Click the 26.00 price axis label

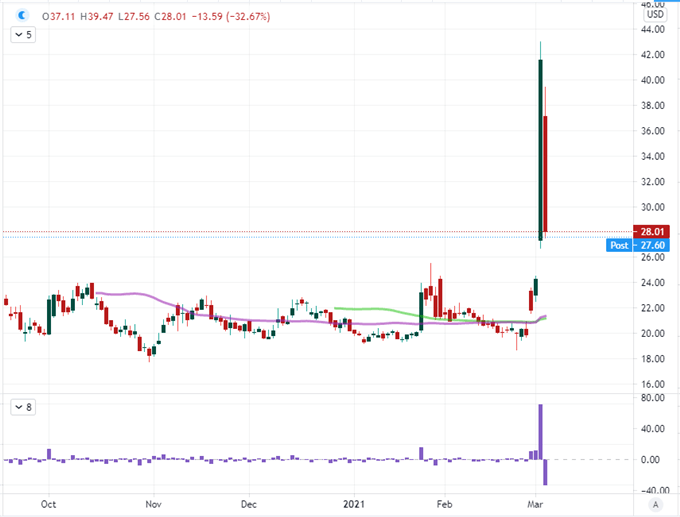pos(653,257)
